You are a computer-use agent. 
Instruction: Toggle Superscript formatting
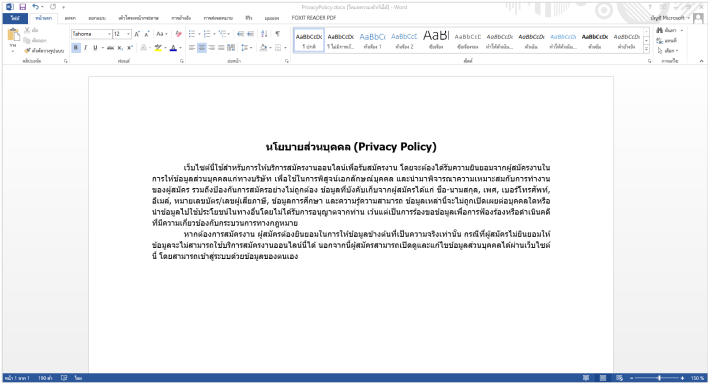pyautogui.click(x=130, y=47)
